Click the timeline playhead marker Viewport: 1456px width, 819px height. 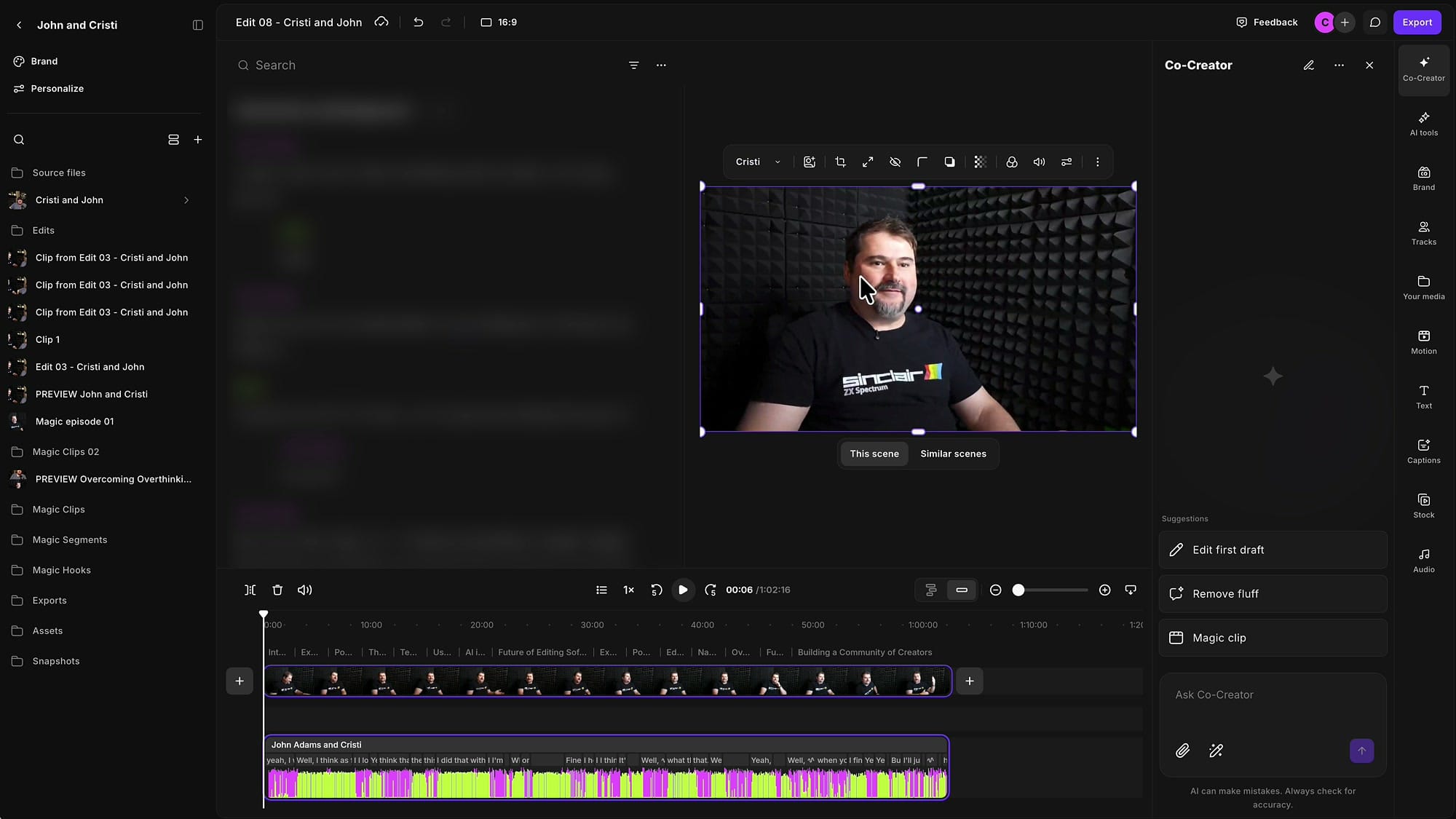click(x=264, y=615)
